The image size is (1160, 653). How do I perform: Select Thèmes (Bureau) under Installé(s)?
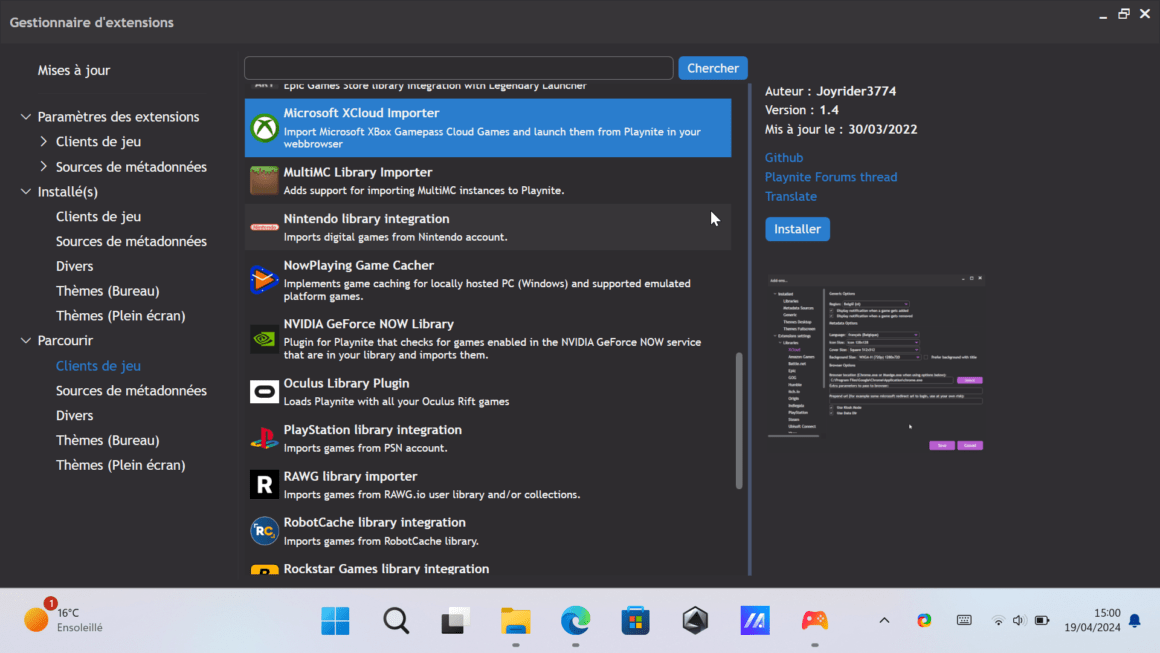[x=108, y=291]
